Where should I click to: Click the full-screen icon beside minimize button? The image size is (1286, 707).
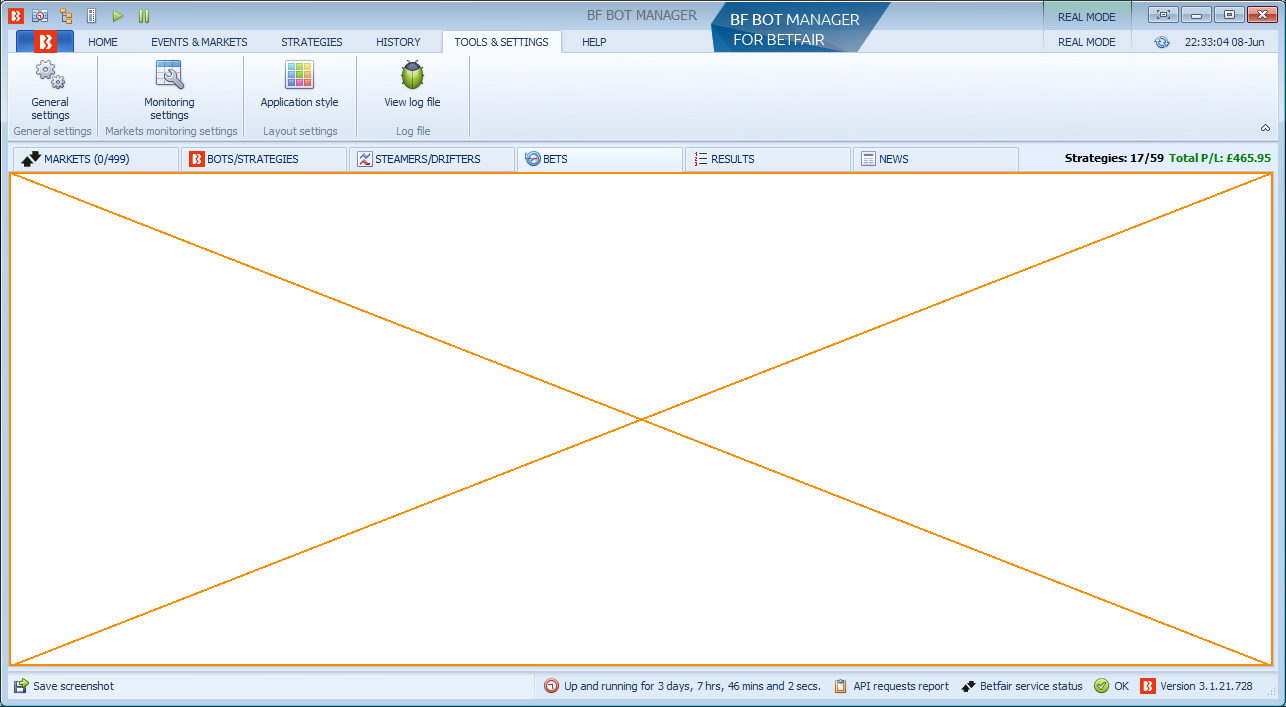(x=1163, y=15)
